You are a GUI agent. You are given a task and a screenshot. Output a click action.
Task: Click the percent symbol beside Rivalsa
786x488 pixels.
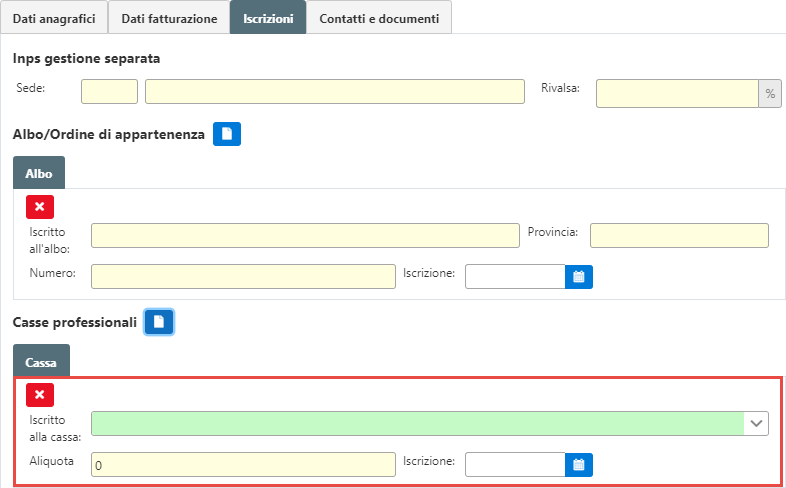click(770, 93)
